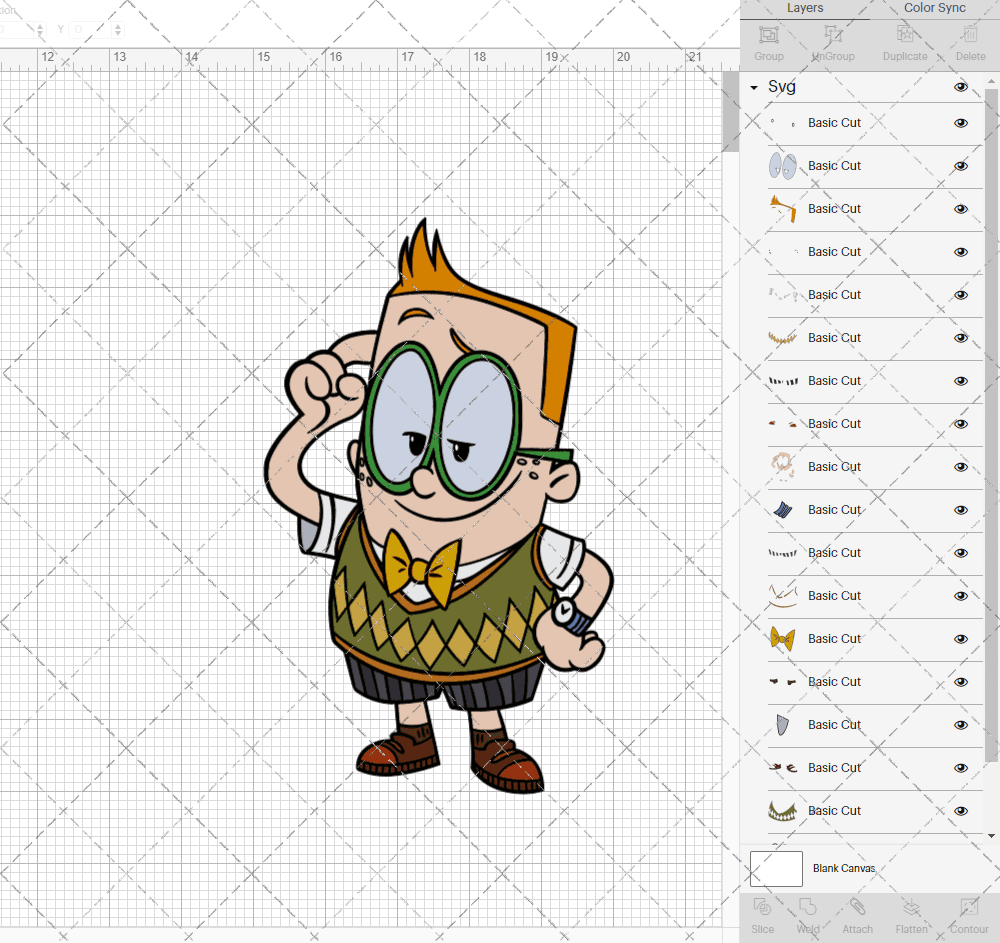Toggle visibility of the skin-tone body layer
Viewport: 1000px width, 943px height.
click(x=960, y=467)
